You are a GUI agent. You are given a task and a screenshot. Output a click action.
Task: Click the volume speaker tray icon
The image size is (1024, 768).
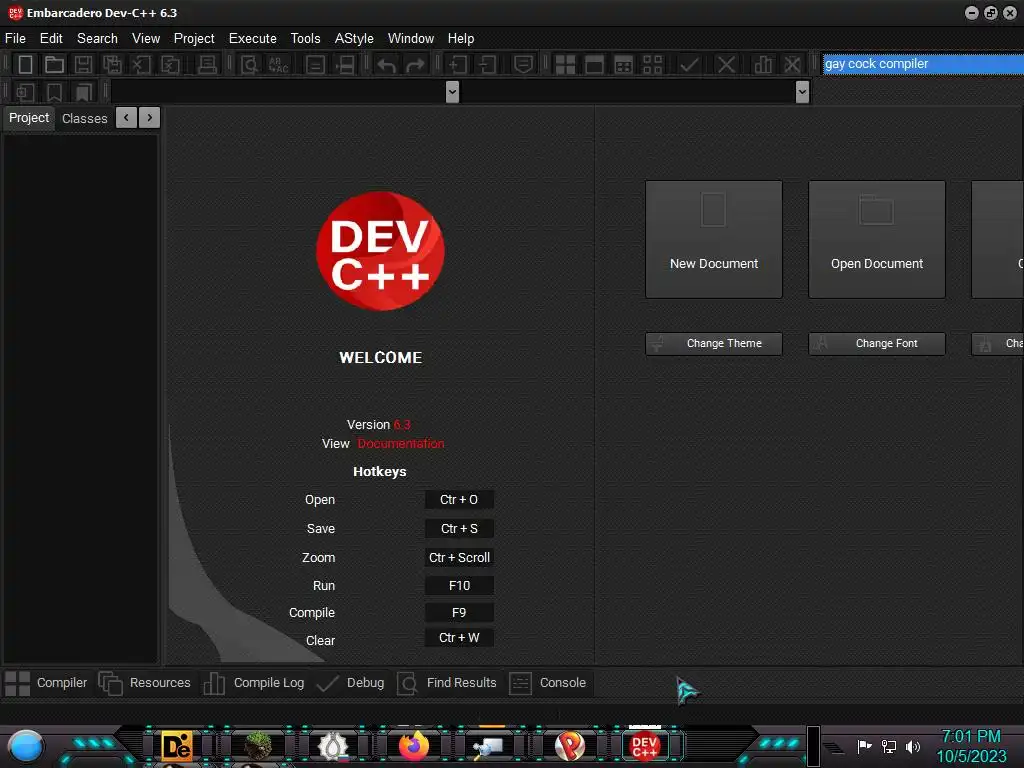[913, 746]
